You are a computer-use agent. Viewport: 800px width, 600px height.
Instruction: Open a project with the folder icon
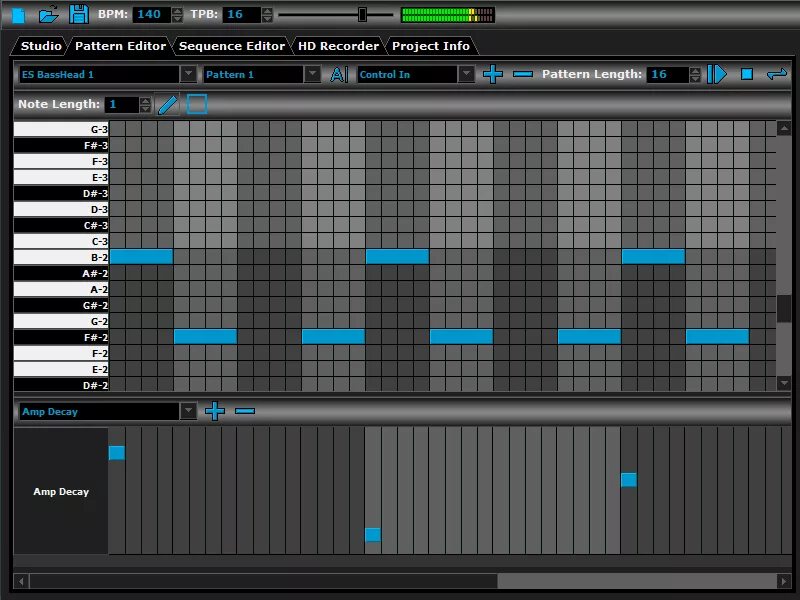point(48,14)
